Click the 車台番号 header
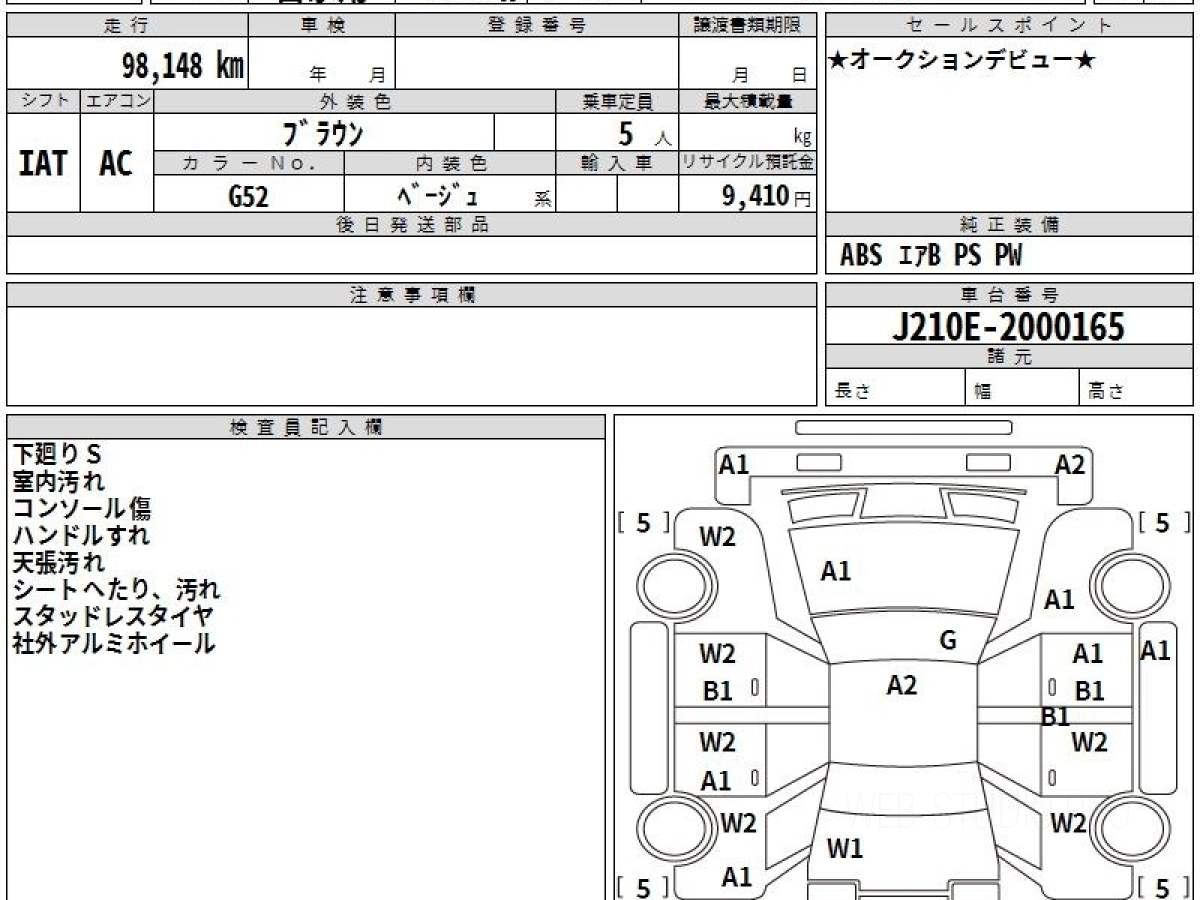The width and height of the screenshot is (1200, 900). point(1009,295)
